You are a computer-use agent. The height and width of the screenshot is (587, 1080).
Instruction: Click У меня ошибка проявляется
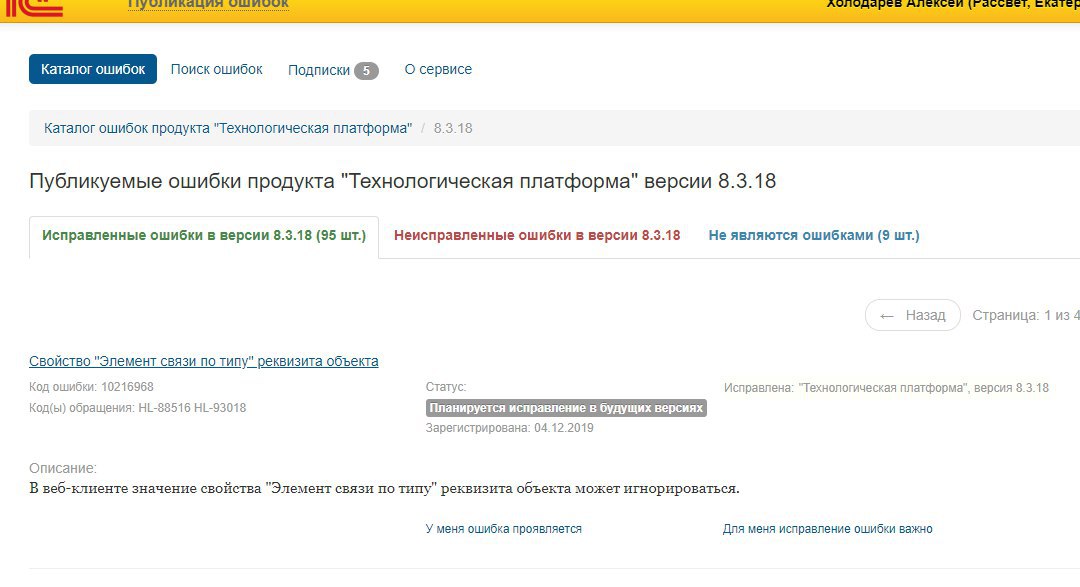click(x=503, y=529)
